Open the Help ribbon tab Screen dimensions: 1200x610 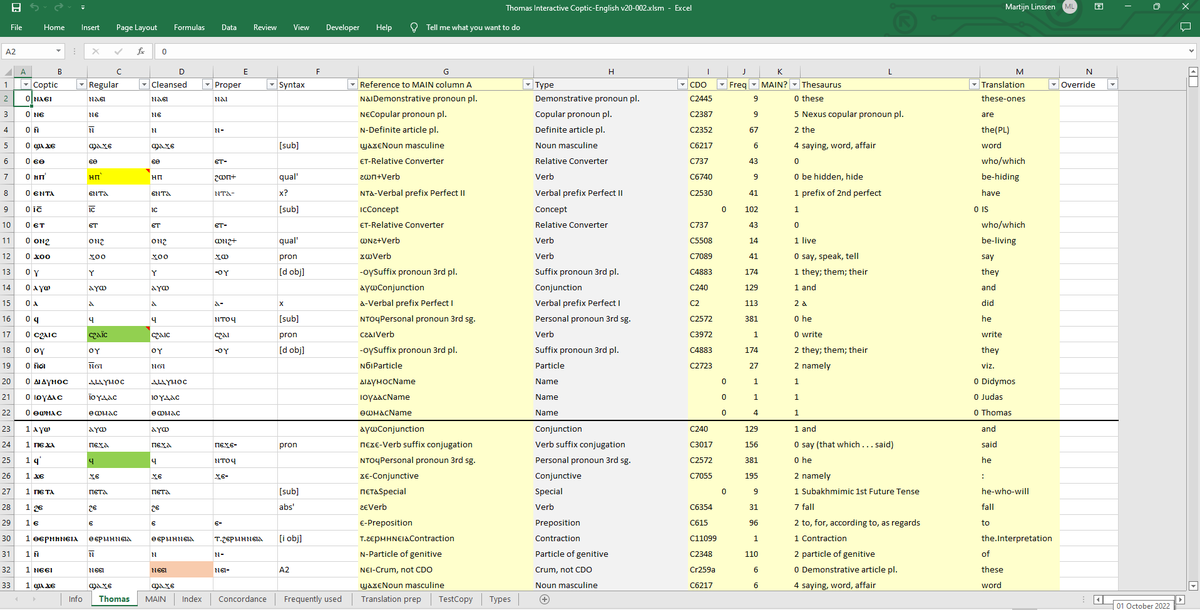[x=383, y=27]
